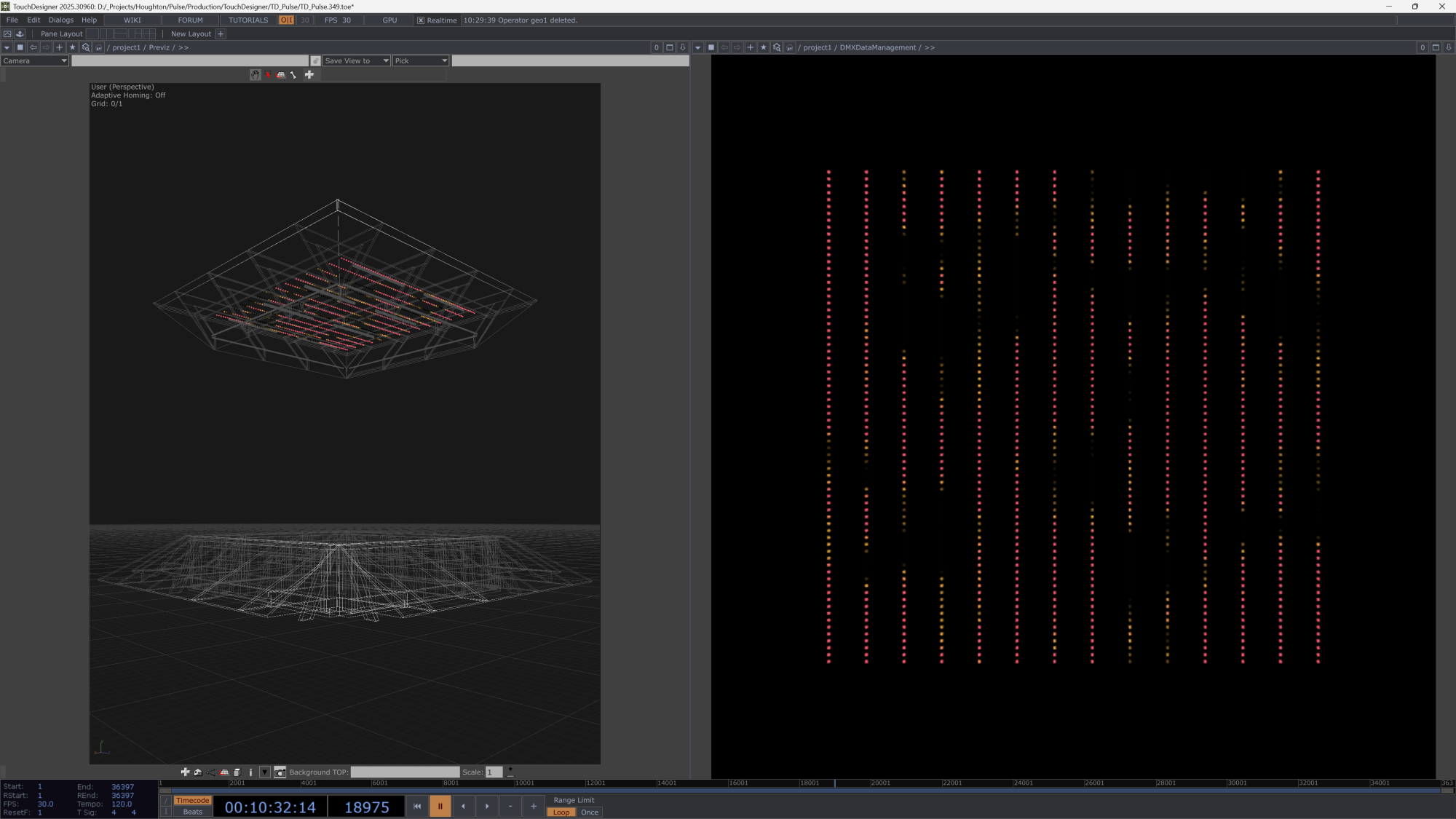Screen dimensions: 1456x819
Task: Click the grid floor icon in viewer bottom toolbar
Action: [x=224, y=772]
